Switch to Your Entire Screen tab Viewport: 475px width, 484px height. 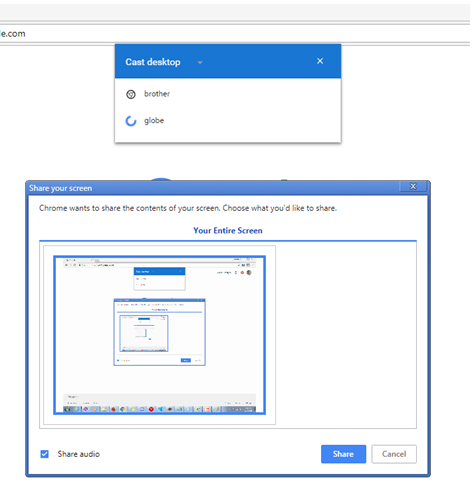tap(228, 231)
